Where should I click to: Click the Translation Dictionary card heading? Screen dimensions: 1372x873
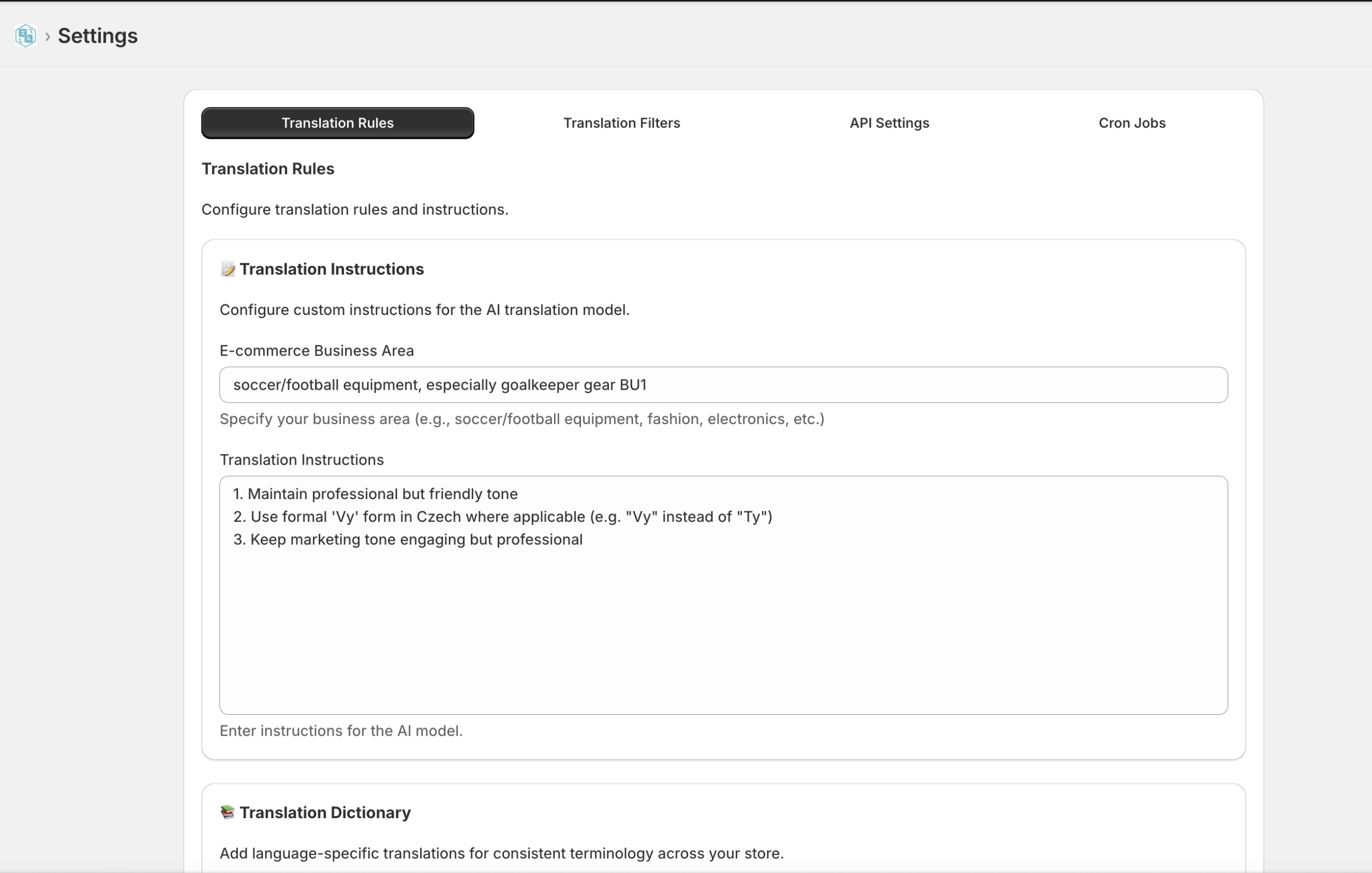click(325, 813)
